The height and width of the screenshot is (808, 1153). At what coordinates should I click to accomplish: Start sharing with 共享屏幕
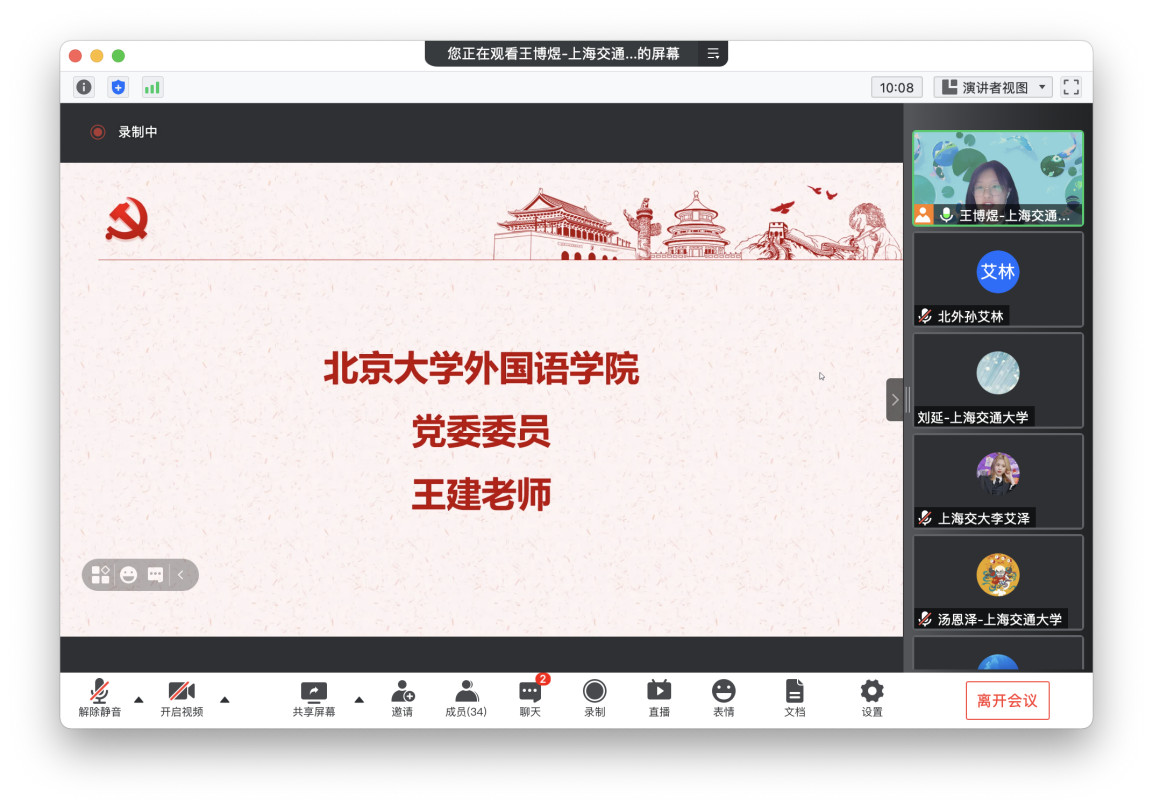314,698
